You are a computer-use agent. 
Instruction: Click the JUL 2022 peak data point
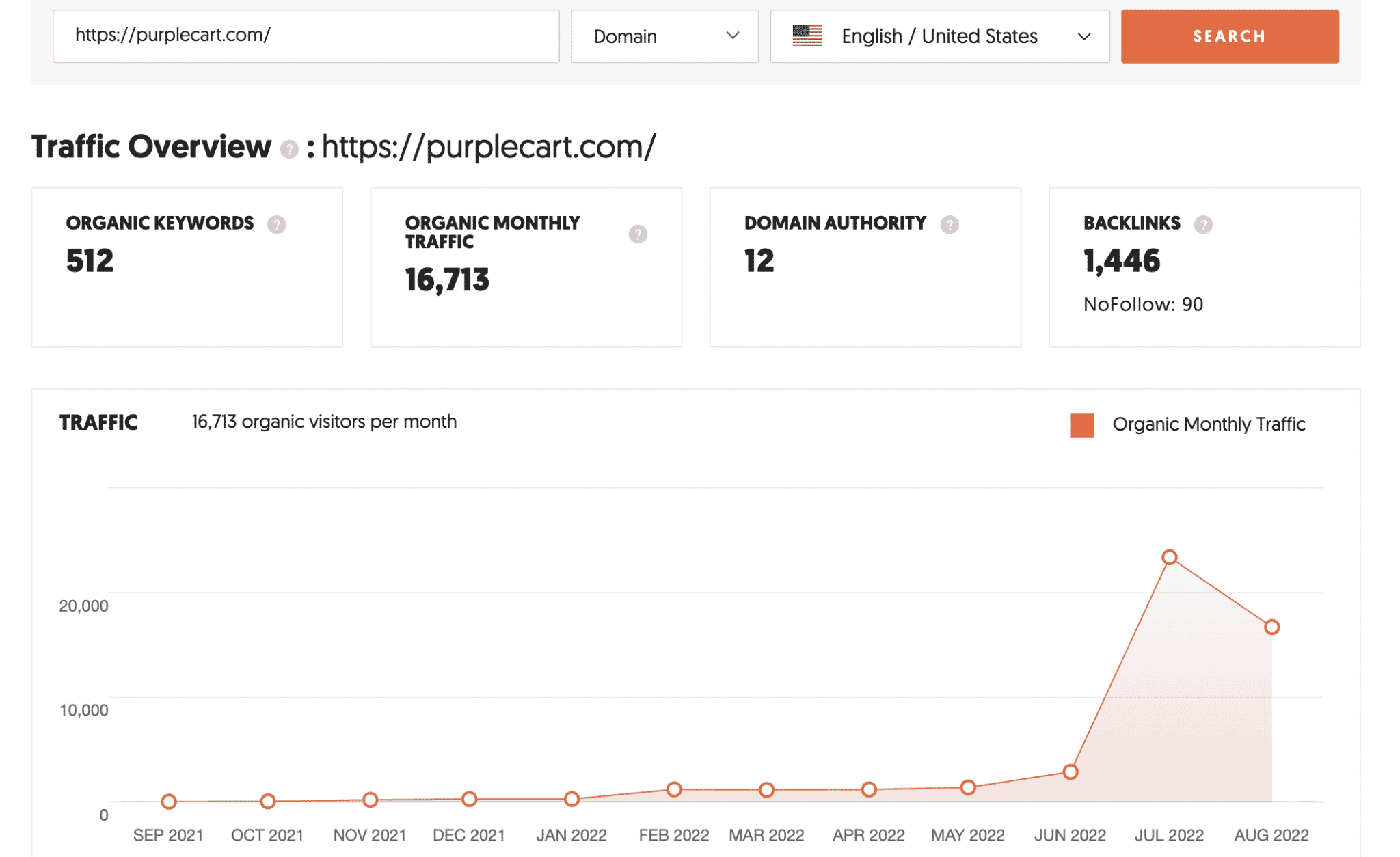pos(1169,557)
